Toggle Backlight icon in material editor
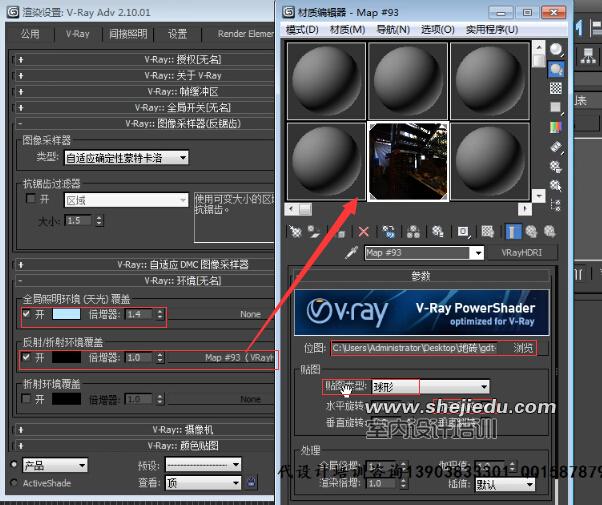Image resolution: width=602 pixels, height=505 pixels. [556, 69]
